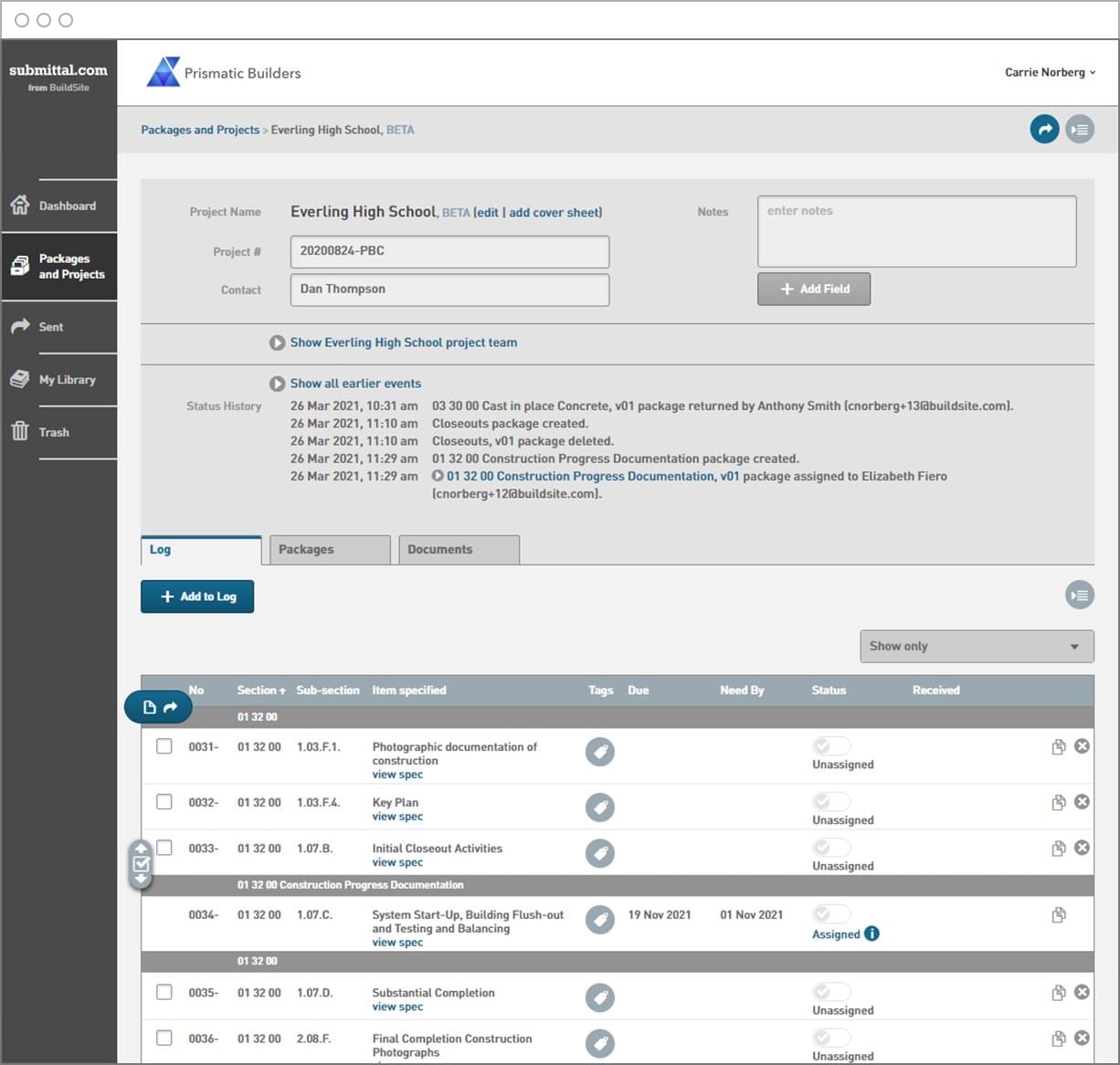Click the Add to Log button

click(197, 596)
